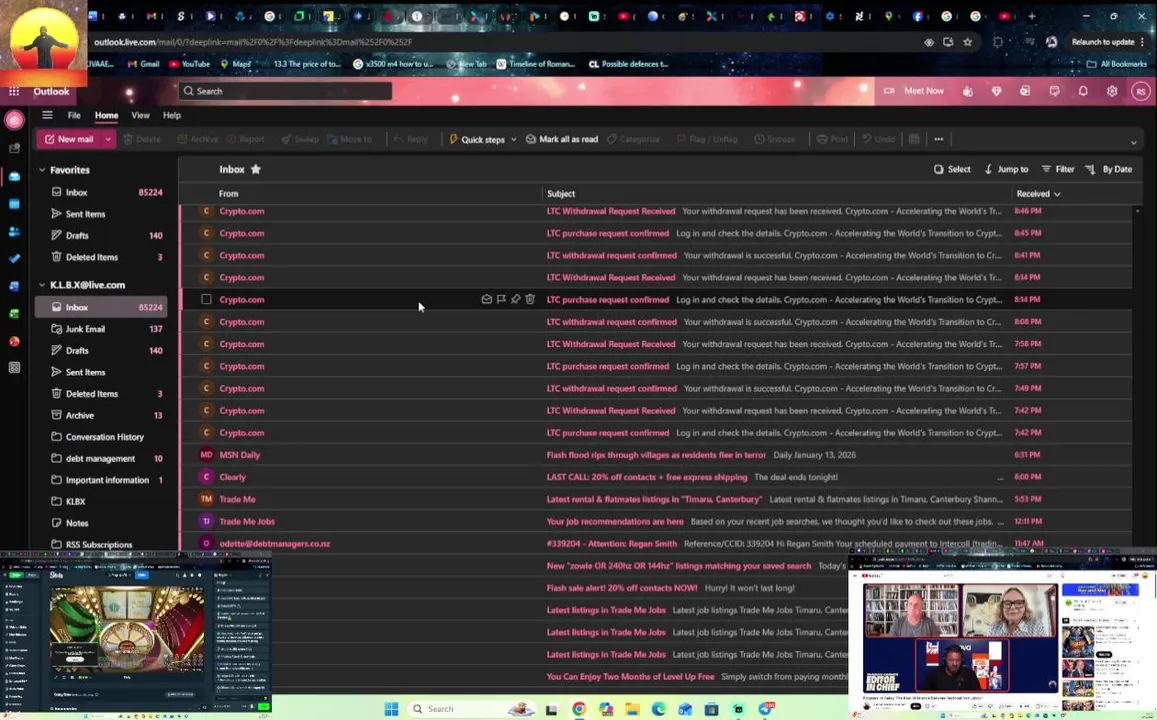The height and width of the screenshot is (720, 1157).
Task: Open the PowerPoint app icon in left rail
Action: [14, 341]
